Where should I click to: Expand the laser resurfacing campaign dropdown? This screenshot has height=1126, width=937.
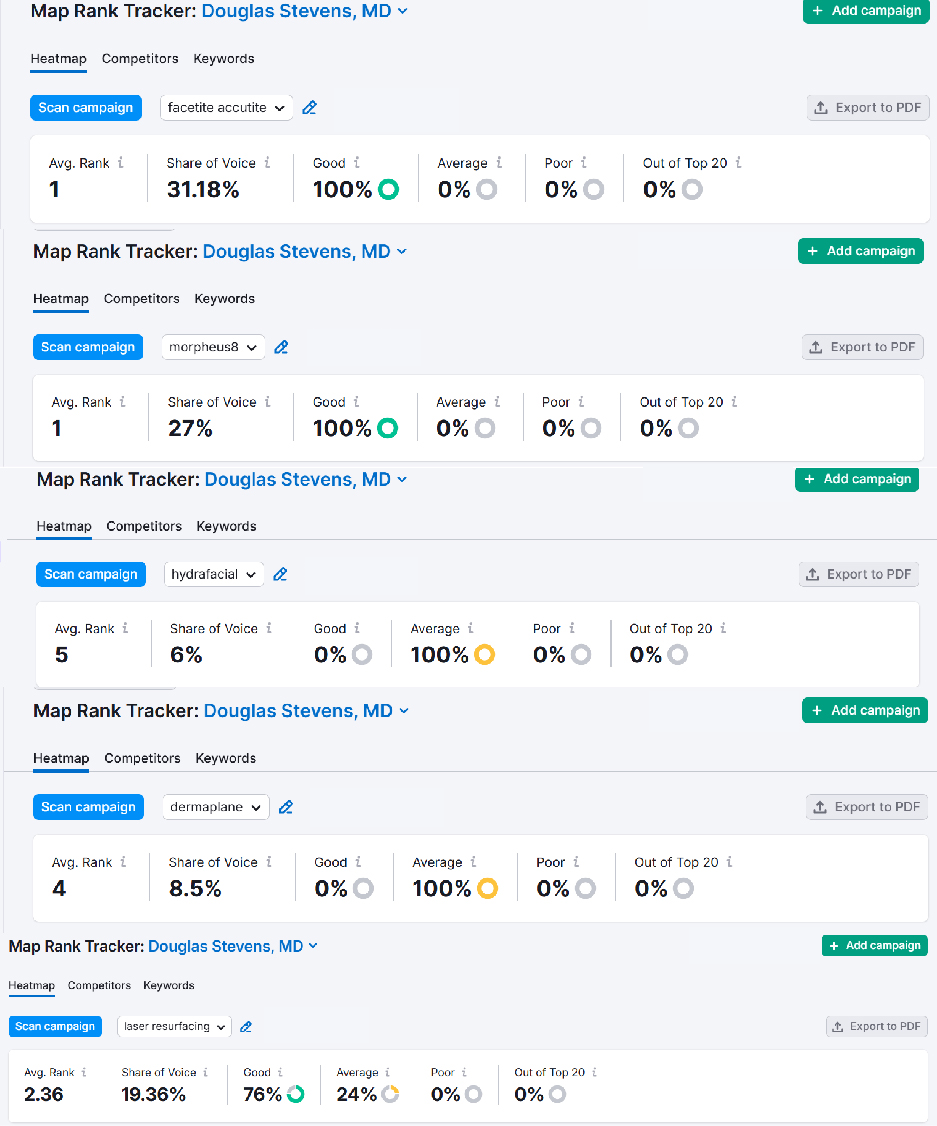pos(174,1027)
